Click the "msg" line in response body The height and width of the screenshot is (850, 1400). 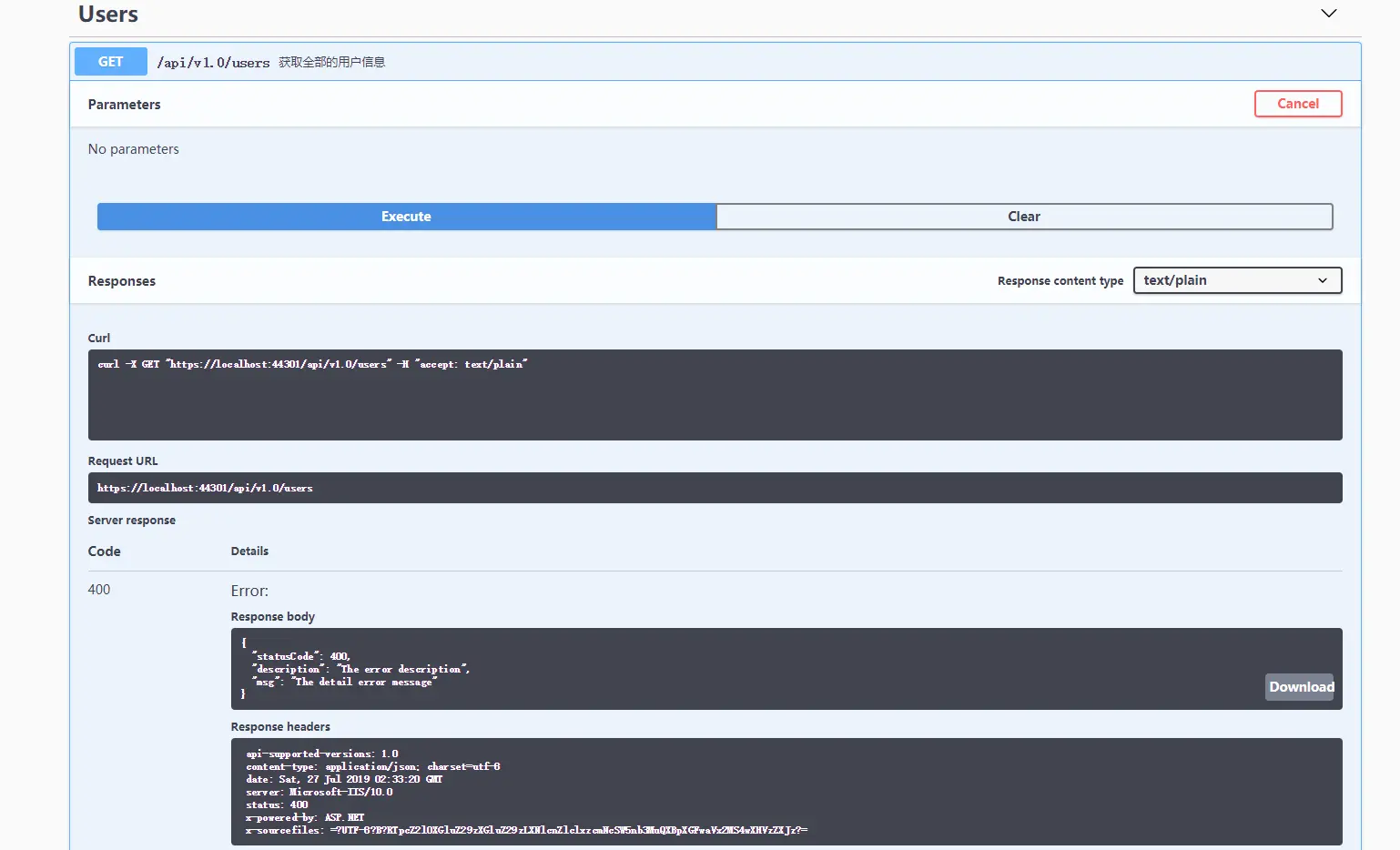[x=345, y=682]
